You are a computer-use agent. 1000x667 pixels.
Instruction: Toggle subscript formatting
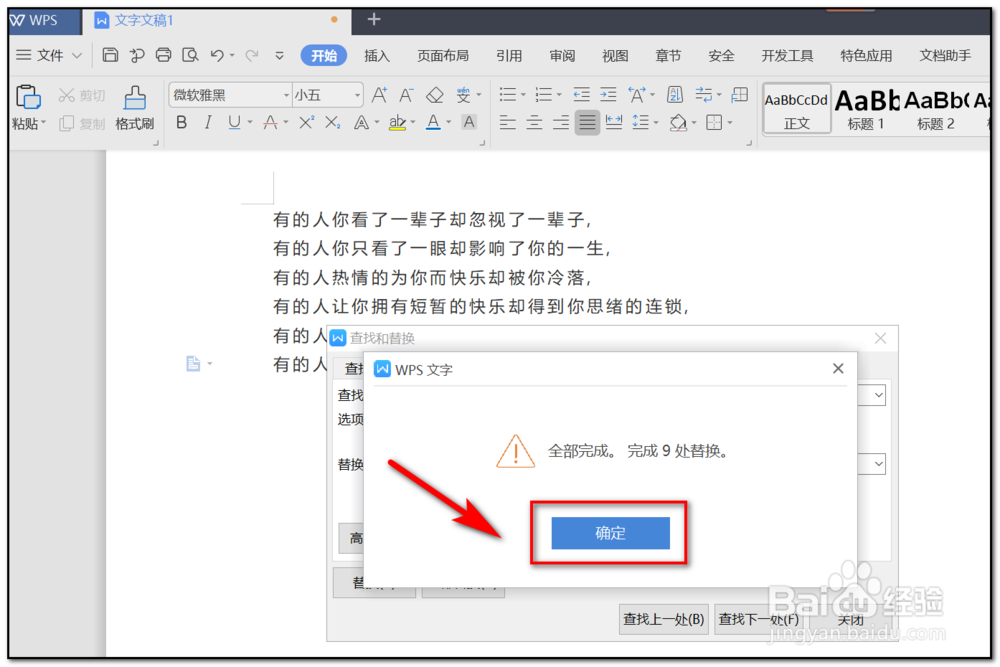click(332, 122)
